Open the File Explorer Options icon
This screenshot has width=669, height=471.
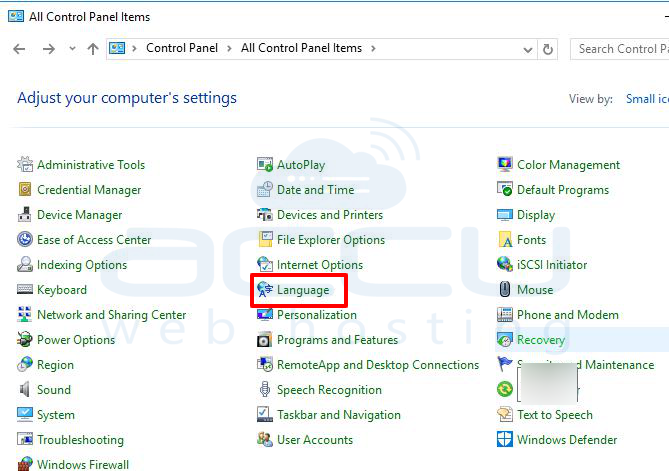point(265,239)
